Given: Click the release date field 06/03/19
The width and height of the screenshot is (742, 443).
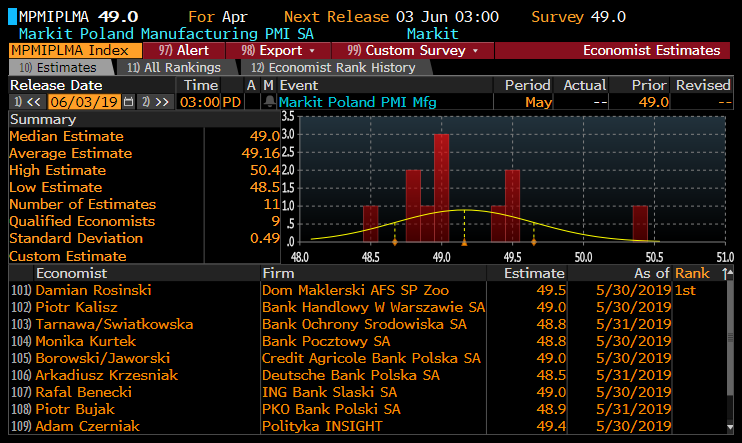Looking at the screenshot, I should [84, 102].
